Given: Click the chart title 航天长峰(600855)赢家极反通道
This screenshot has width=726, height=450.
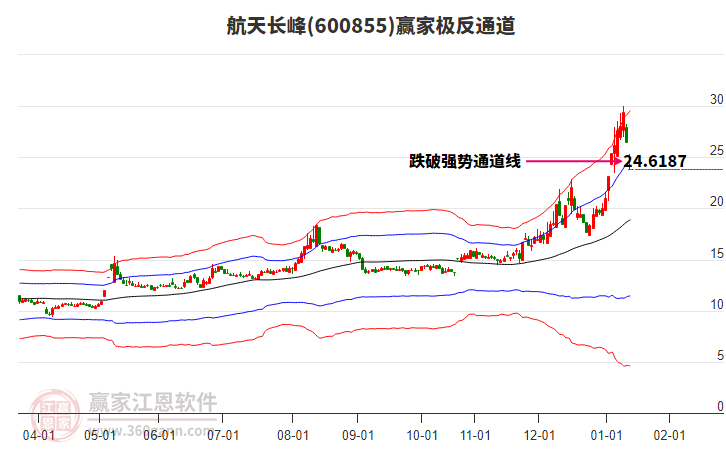Looking at the screenshot, I should click(370, 26).
